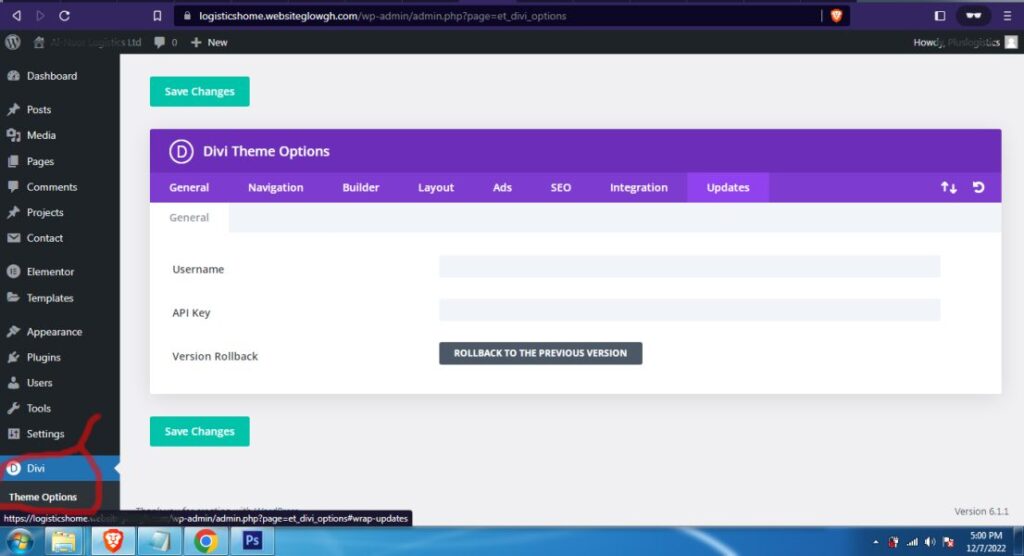Click the browser bookmark icon
This screenshot has height=556, width=1024.
coord(157,16)
